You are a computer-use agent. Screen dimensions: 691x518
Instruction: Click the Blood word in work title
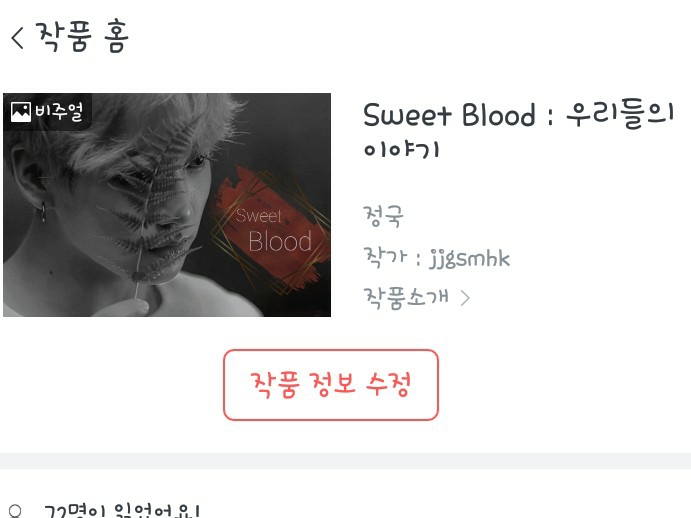point(498,115)
